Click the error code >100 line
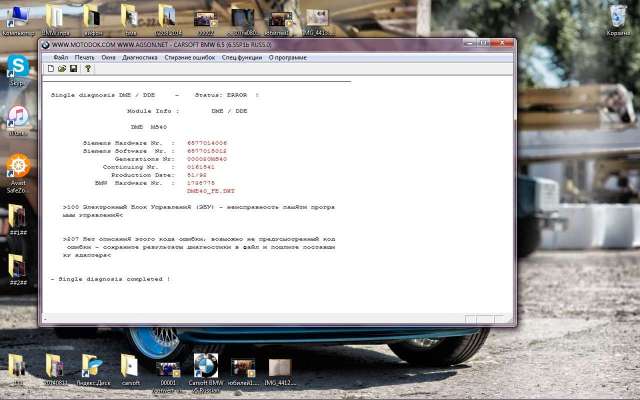 (199, 211)
